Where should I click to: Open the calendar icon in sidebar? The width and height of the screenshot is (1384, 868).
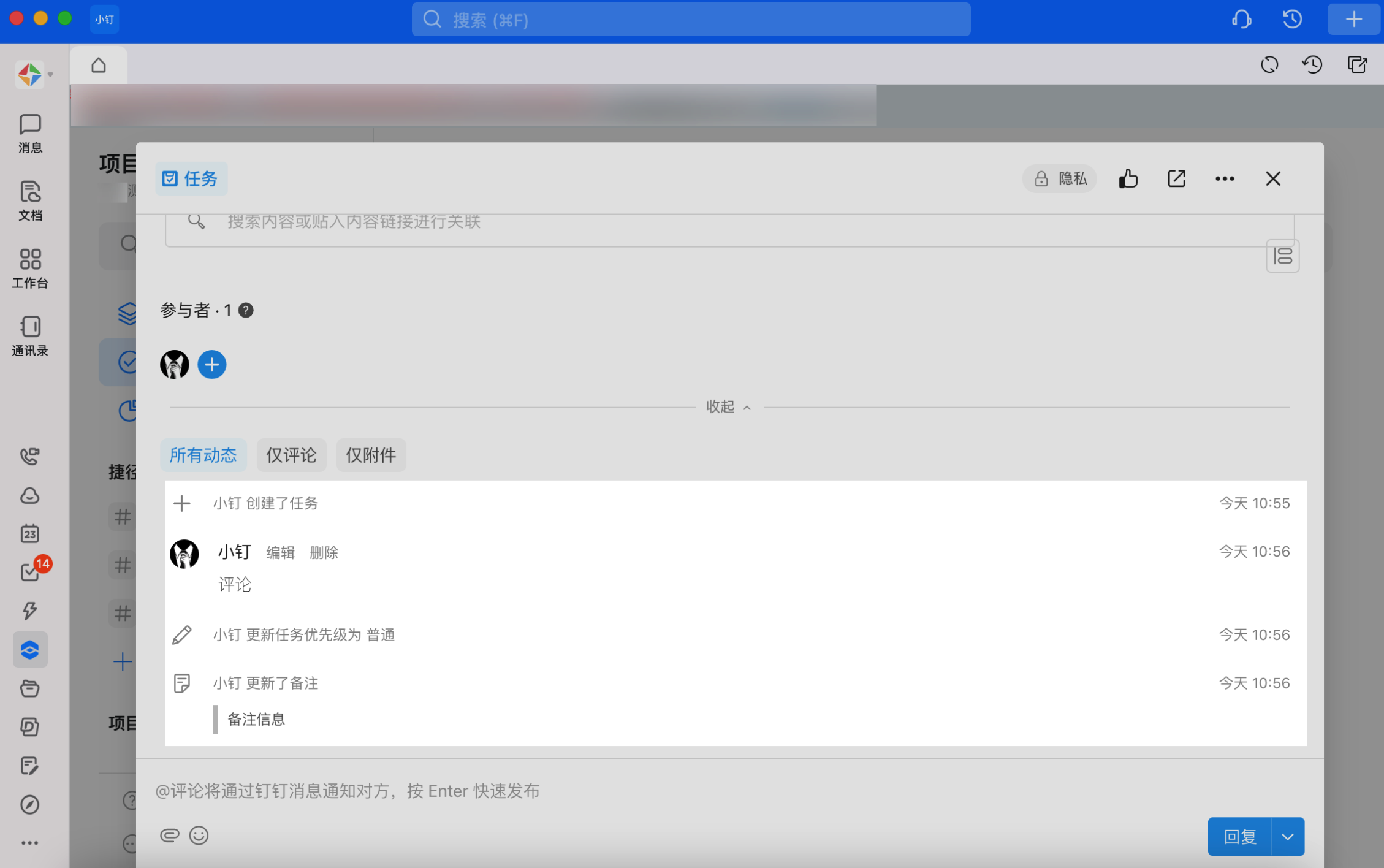click(x=30, y=533)
